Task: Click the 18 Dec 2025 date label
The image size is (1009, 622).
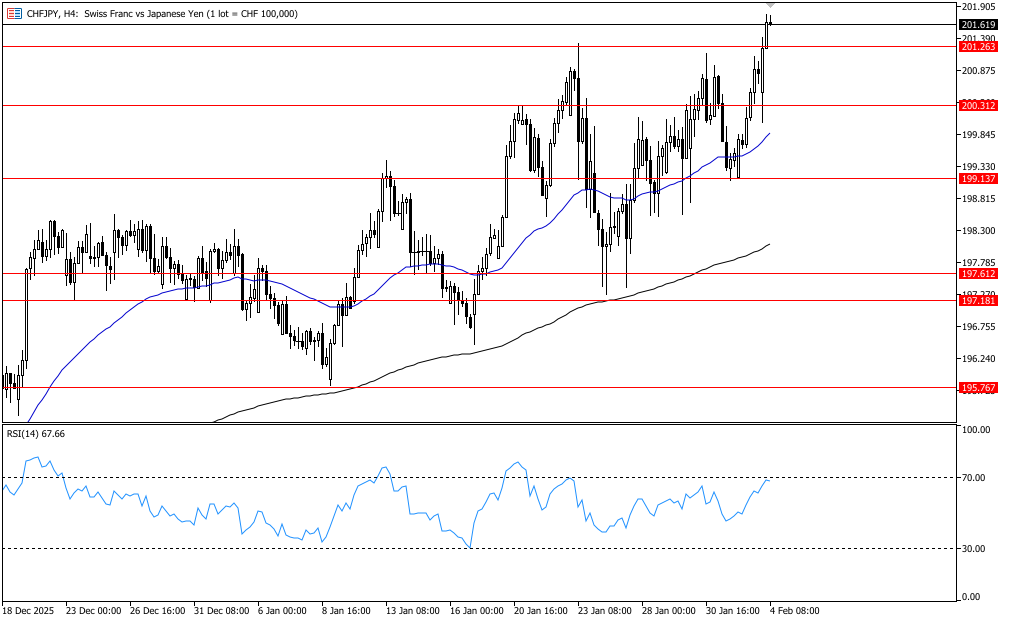Action: click(x=31, y=610)
